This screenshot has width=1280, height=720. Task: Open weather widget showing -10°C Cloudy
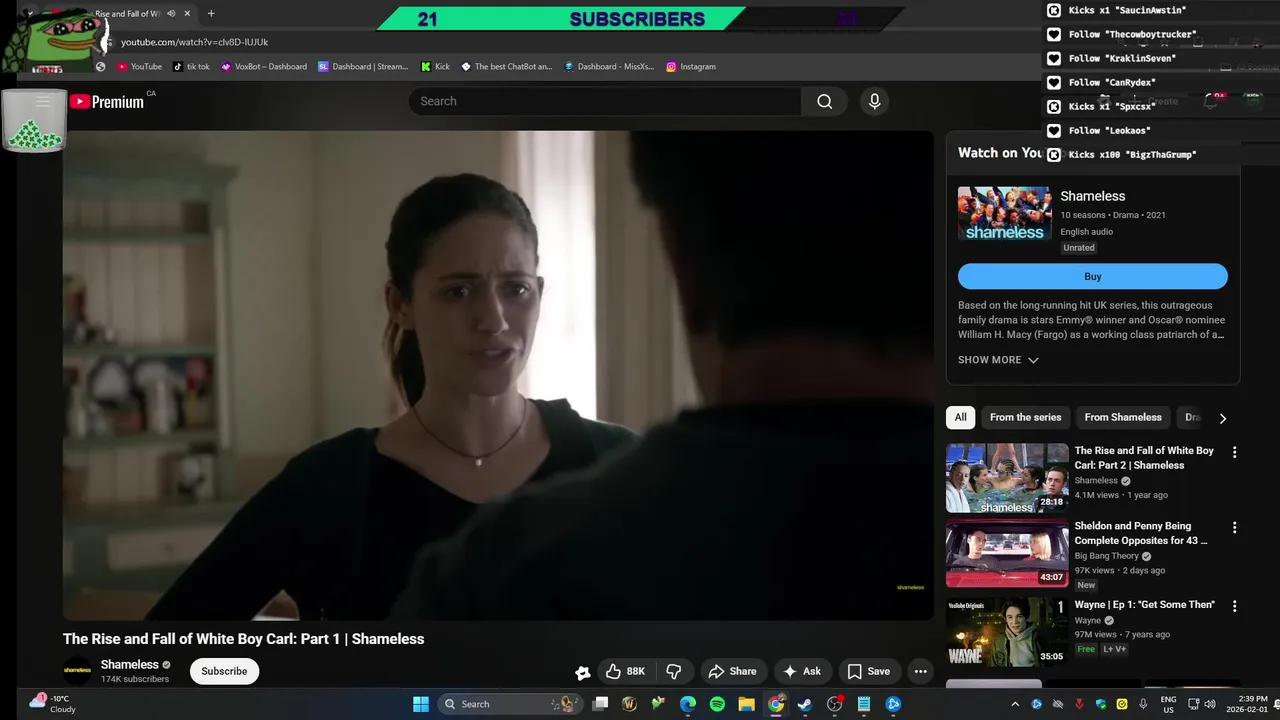pyautogui.click(x=52, y=703)
